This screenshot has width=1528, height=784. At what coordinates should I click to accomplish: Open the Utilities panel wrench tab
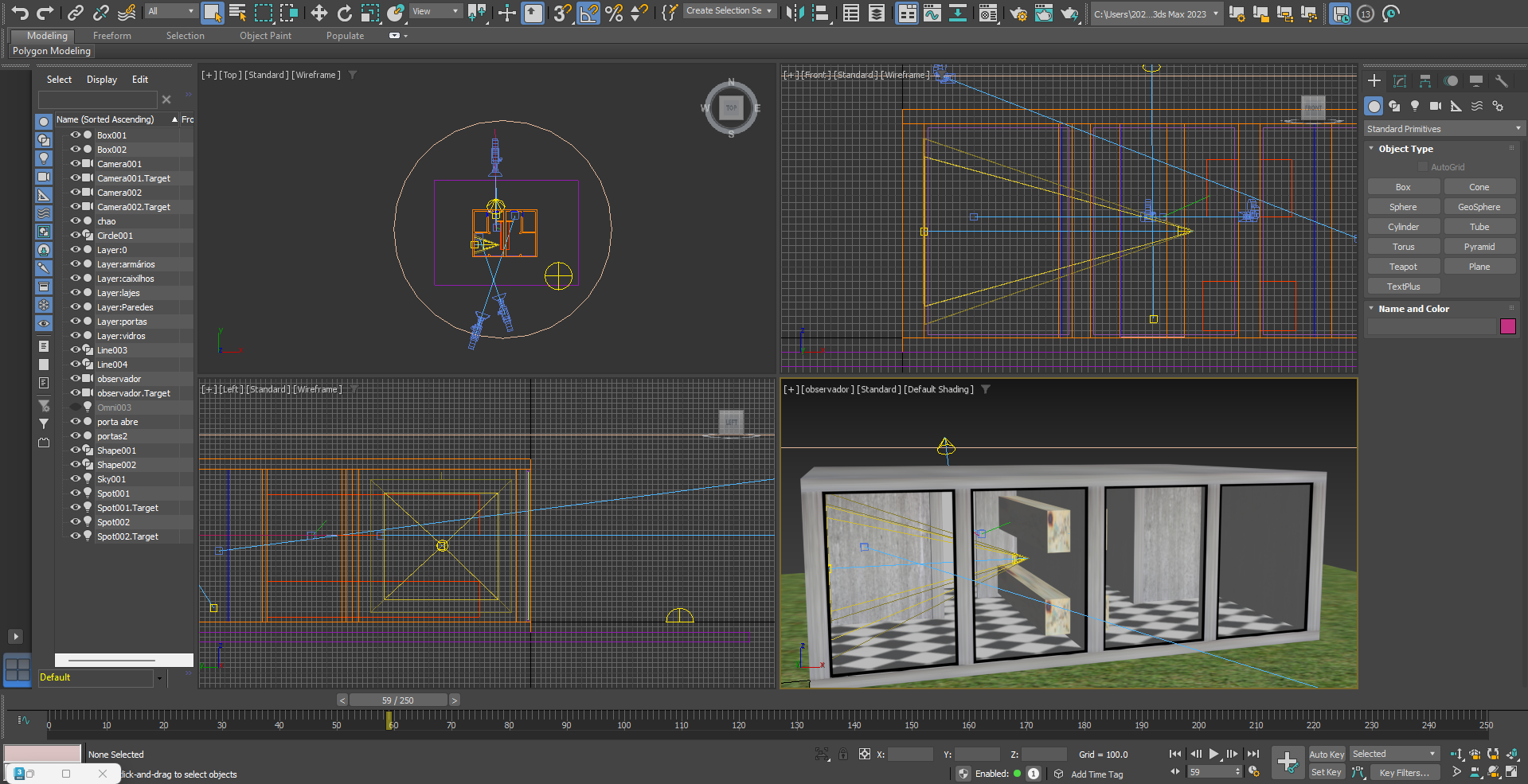click(x=1501, y=81)
